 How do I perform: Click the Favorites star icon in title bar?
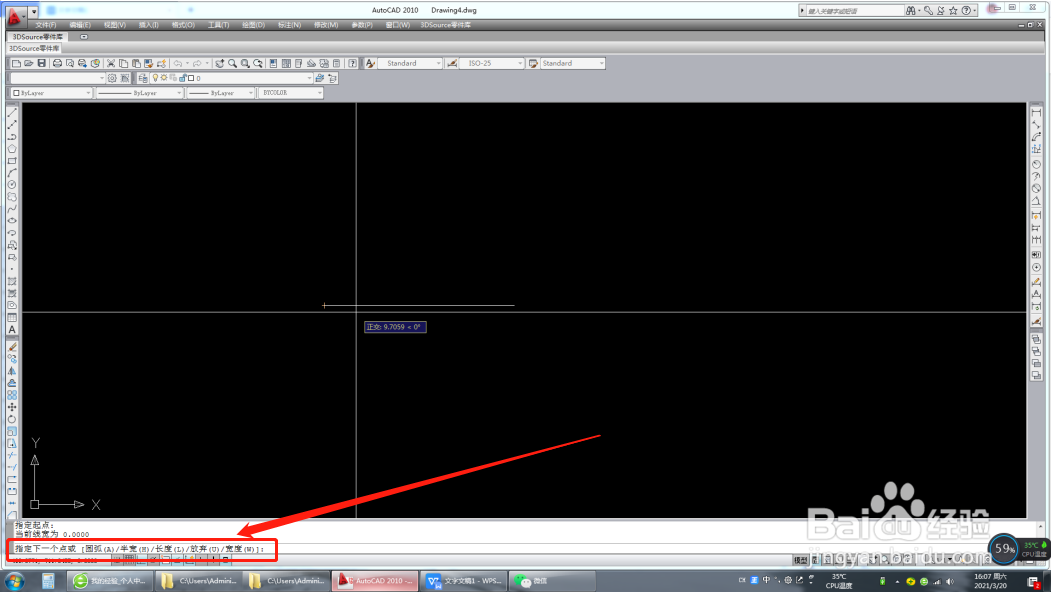[x=953, y=10]
